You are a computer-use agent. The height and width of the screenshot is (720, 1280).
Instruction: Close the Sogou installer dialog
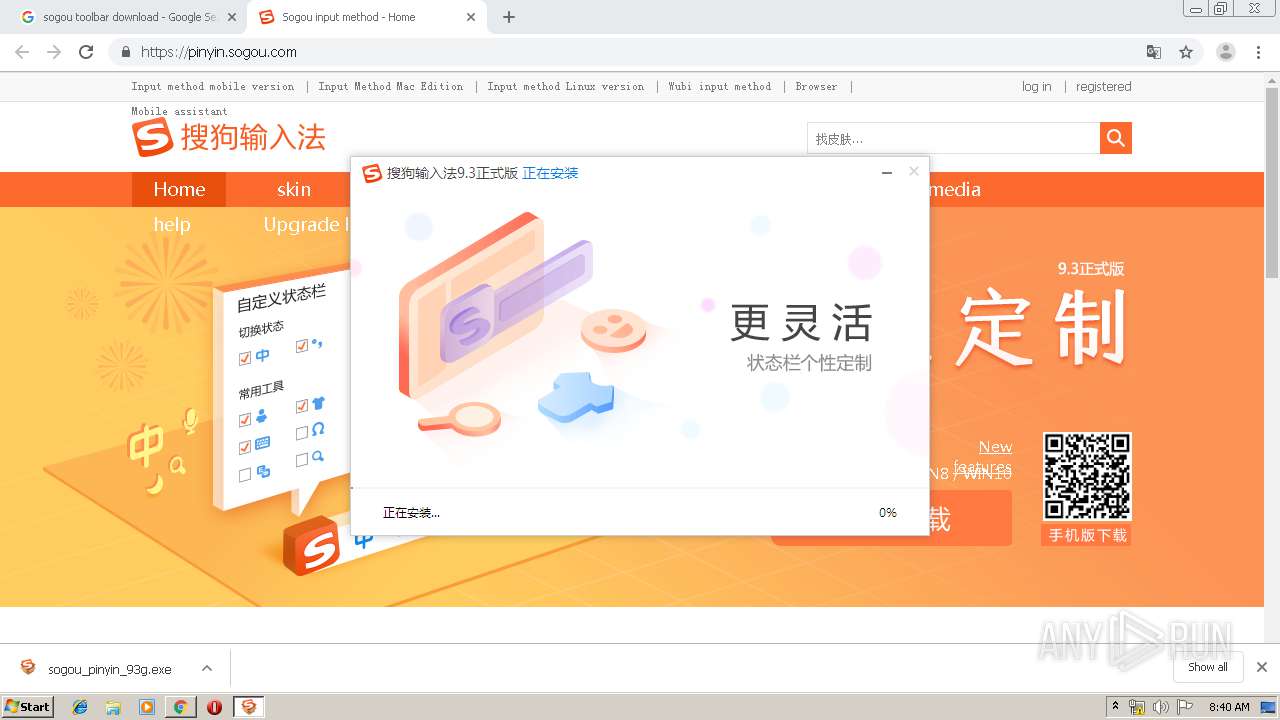(x=913, y=172)
